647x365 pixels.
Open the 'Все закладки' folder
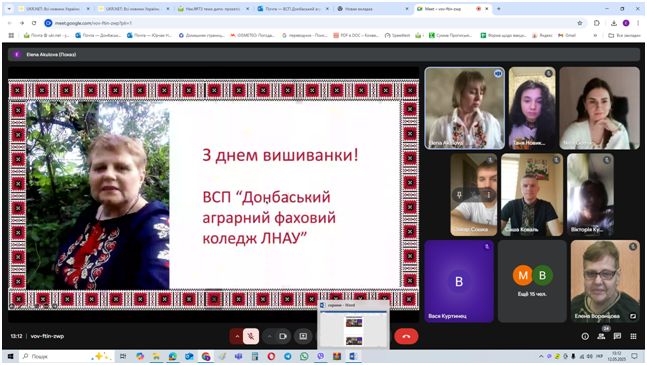624,35
